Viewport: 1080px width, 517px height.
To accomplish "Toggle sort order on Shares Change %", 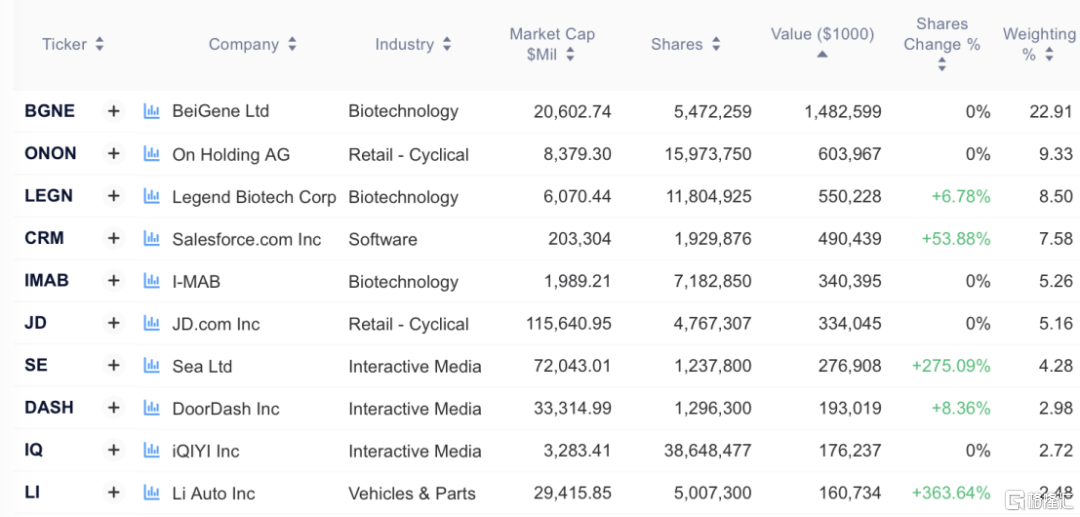I will coord(942,44).
